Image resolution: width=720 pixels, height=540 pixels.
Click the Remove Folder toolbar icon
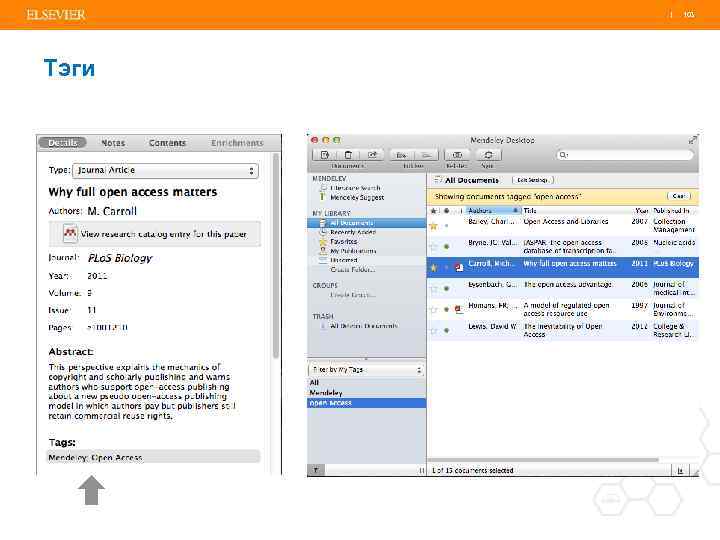coord(426,155)
